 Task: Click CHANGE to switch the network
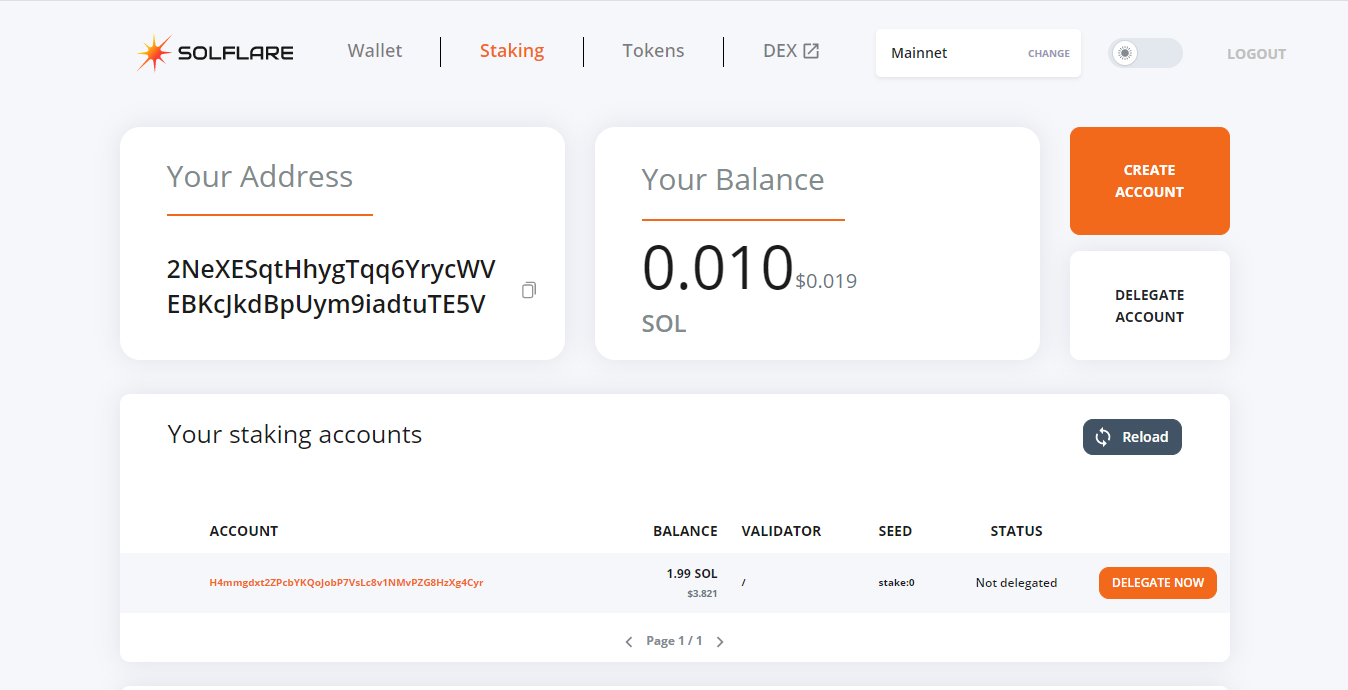coord(1049,54)
